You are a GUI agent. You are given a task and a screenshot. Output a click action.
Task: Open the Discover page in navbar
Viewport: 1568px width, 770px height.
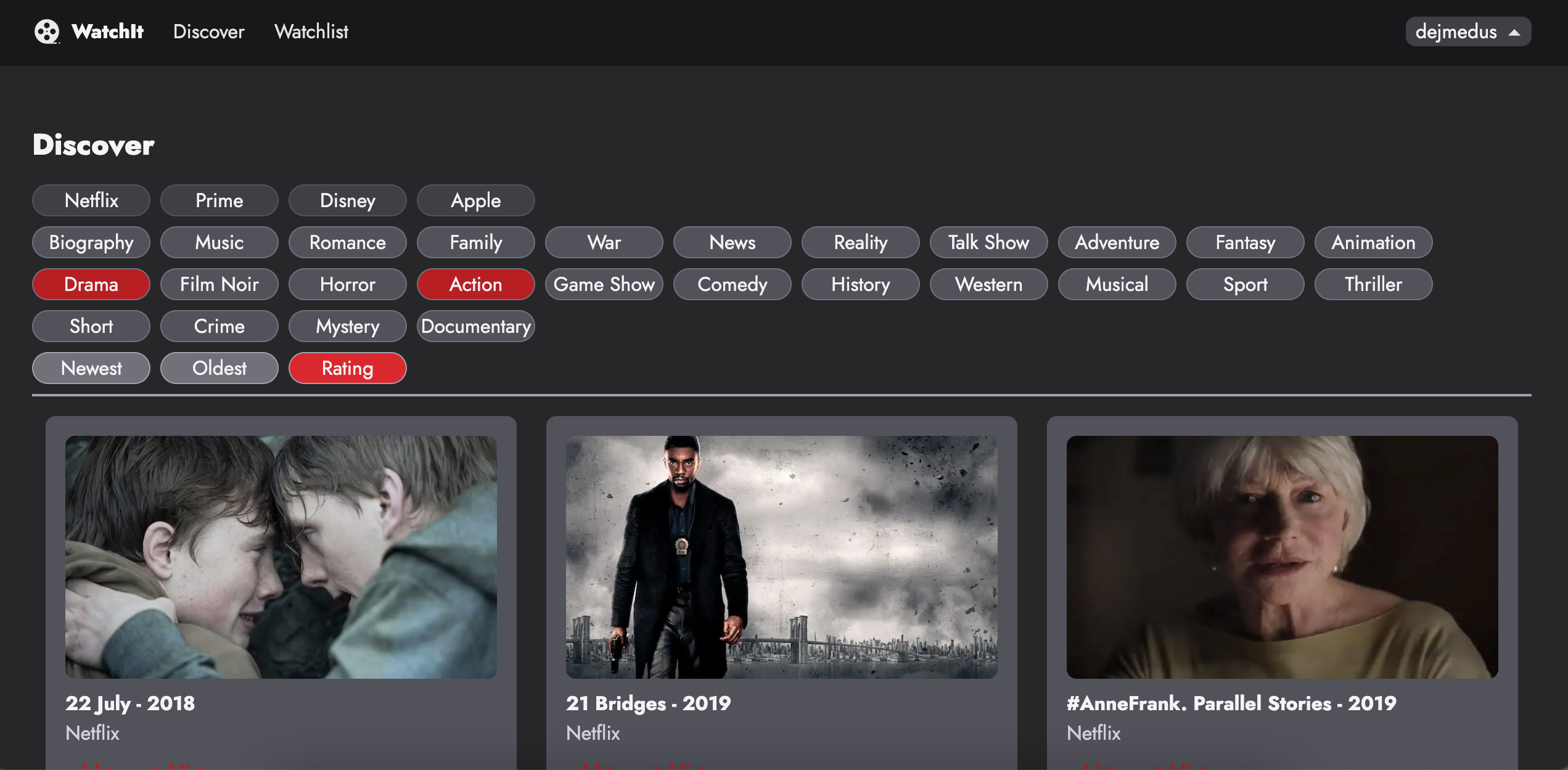click(208, 31)
